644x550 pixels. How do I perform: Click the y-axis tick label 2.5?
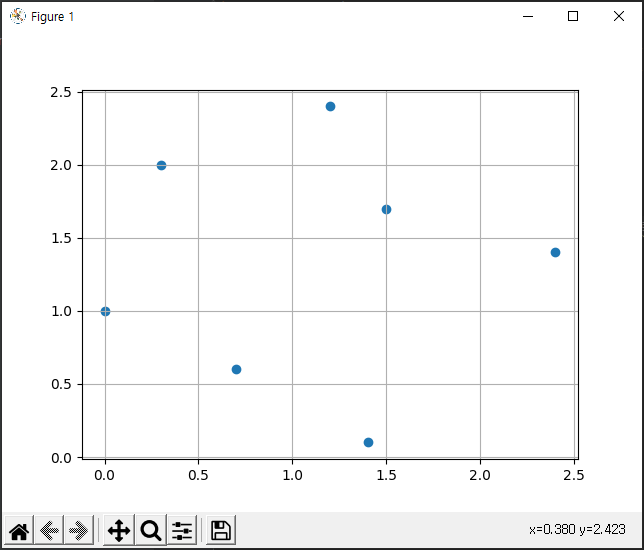tap(61, 92)
